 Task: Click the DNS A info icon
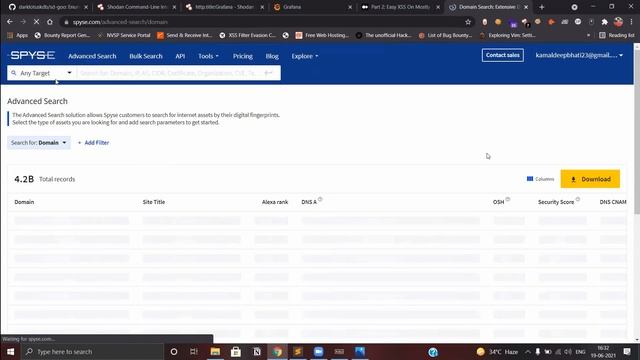(320, 199)
